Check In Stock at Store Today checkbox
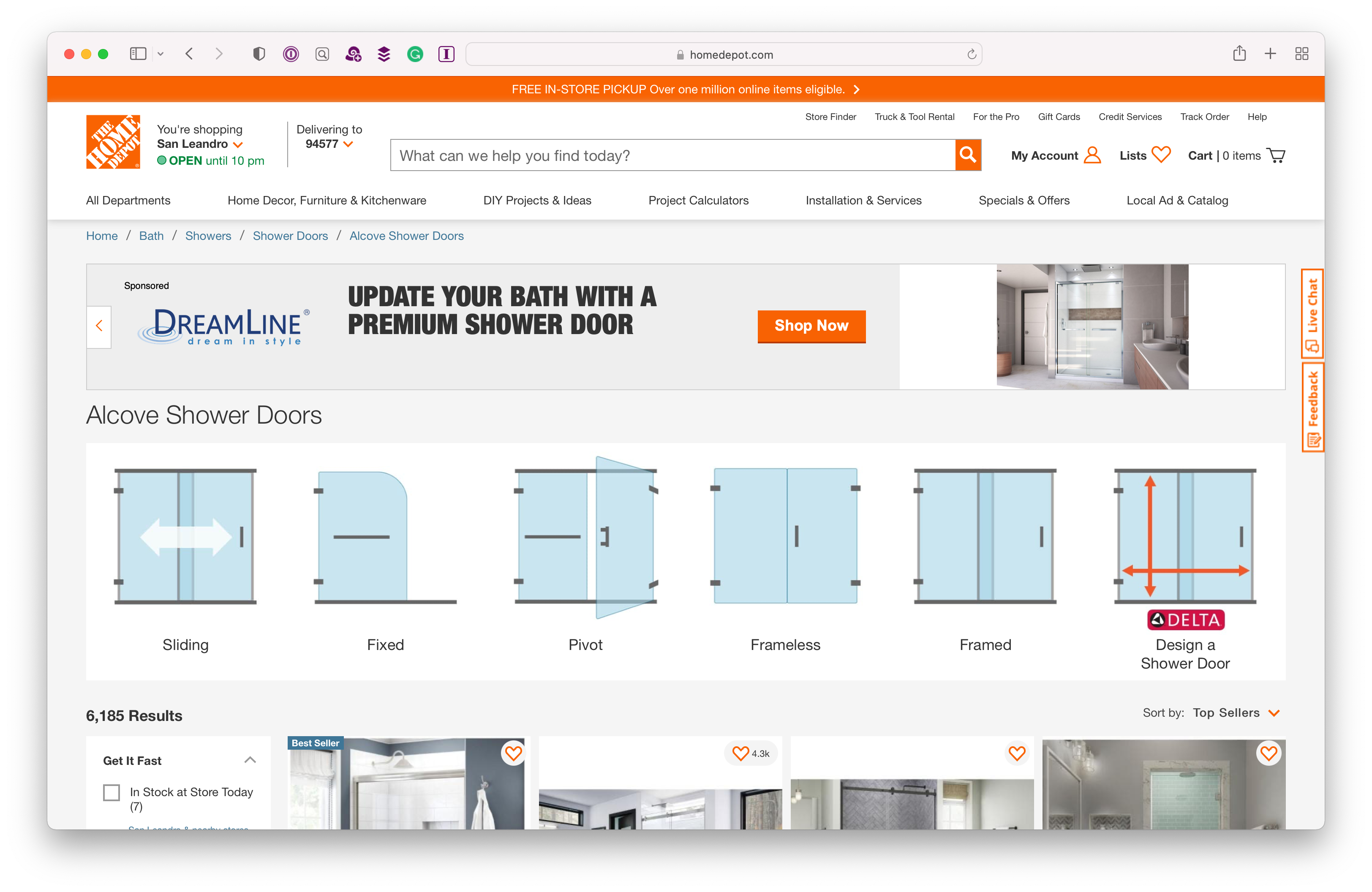The image size is (1372, 892). point(111,792)
